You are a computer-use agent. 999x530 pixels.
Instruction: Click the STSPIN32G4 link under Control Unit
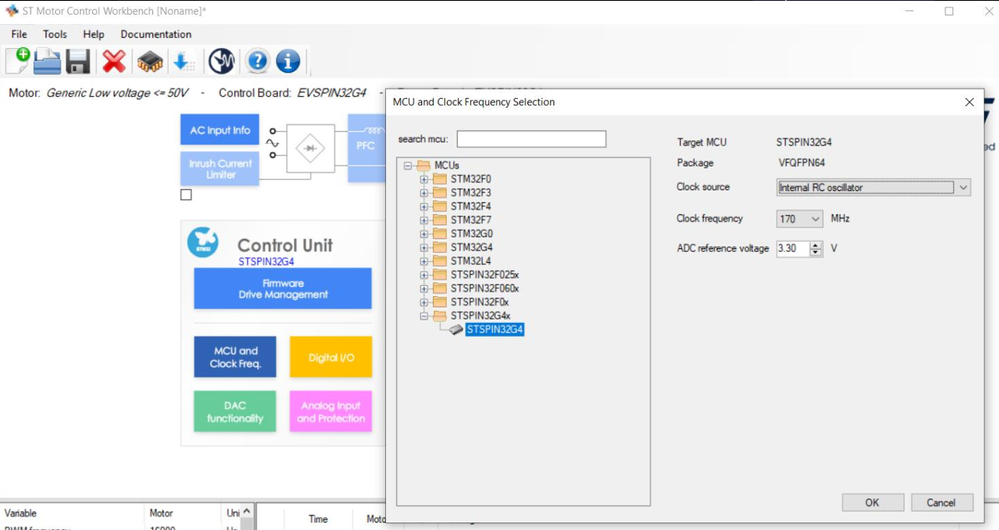click(266, 262)
